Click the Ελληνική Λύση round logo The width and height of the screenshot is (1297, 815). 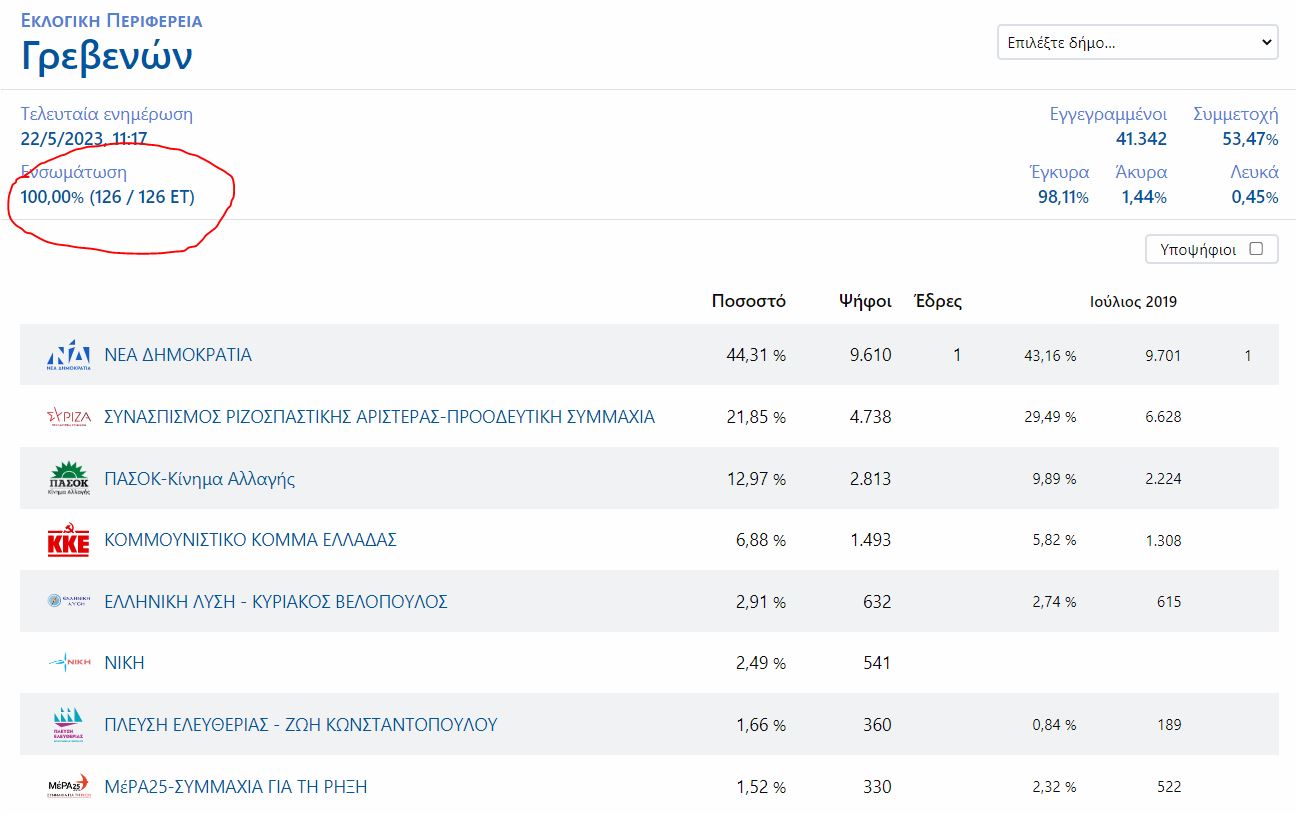click(69, 602)
